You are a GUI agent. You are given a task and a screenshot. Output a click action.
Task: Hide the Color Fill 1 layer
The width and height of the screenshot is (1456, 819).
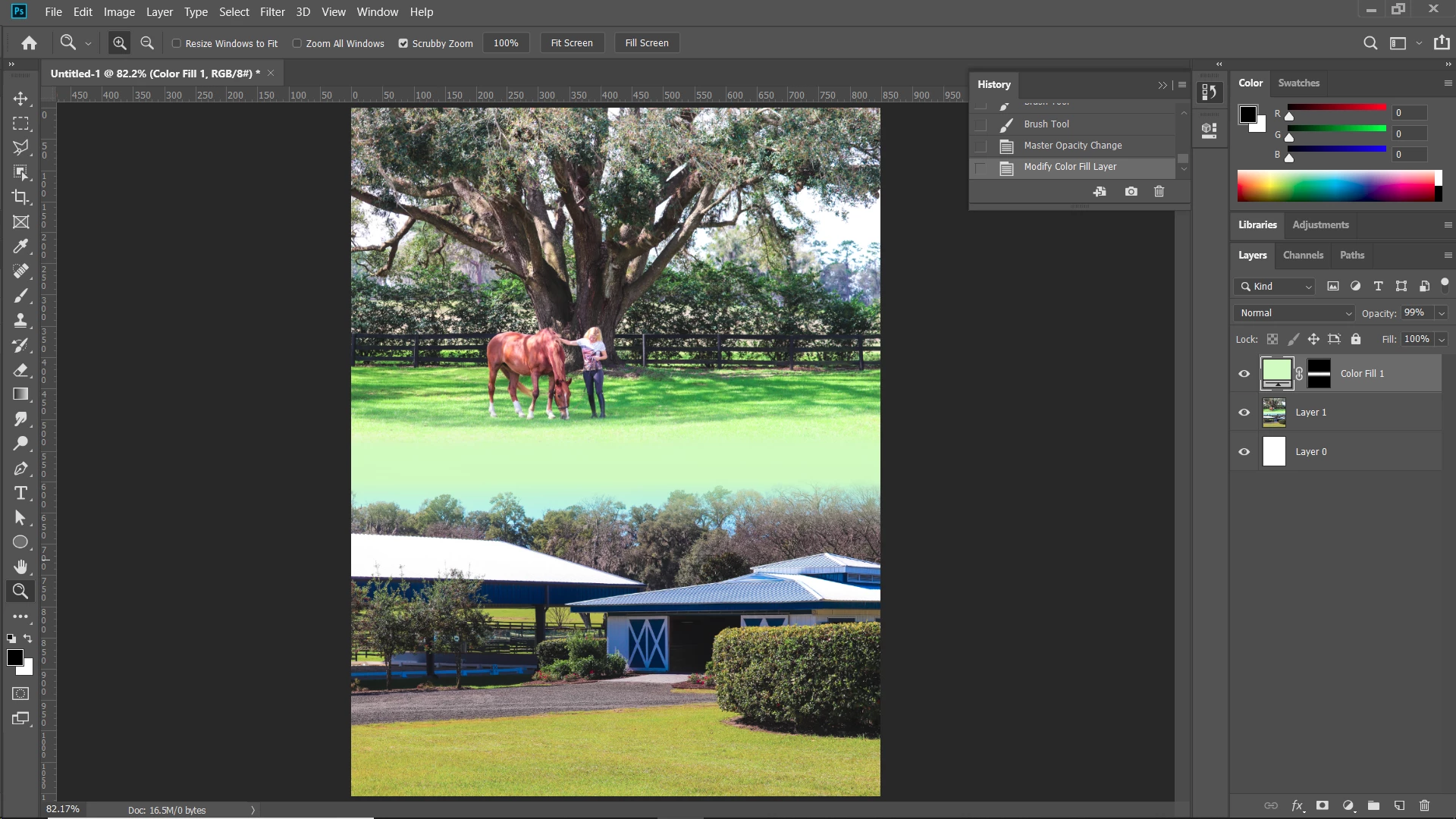pyautogui.click(x=1244, y=373)
